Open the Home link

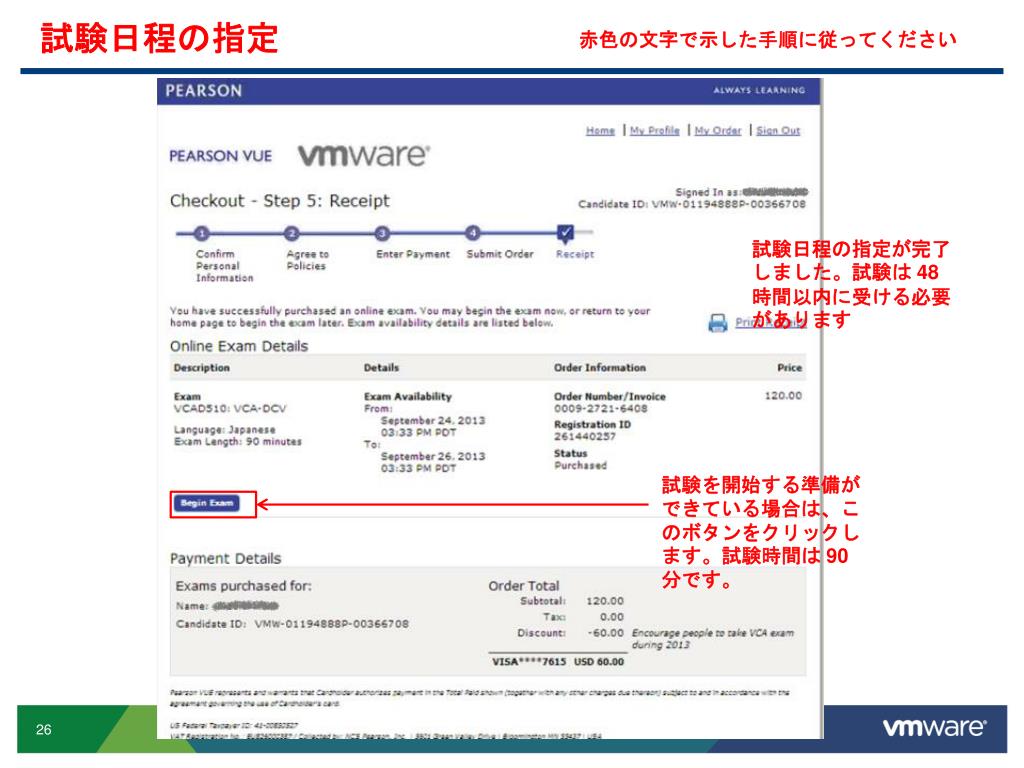pyautogui.click(x=600, y=131)
